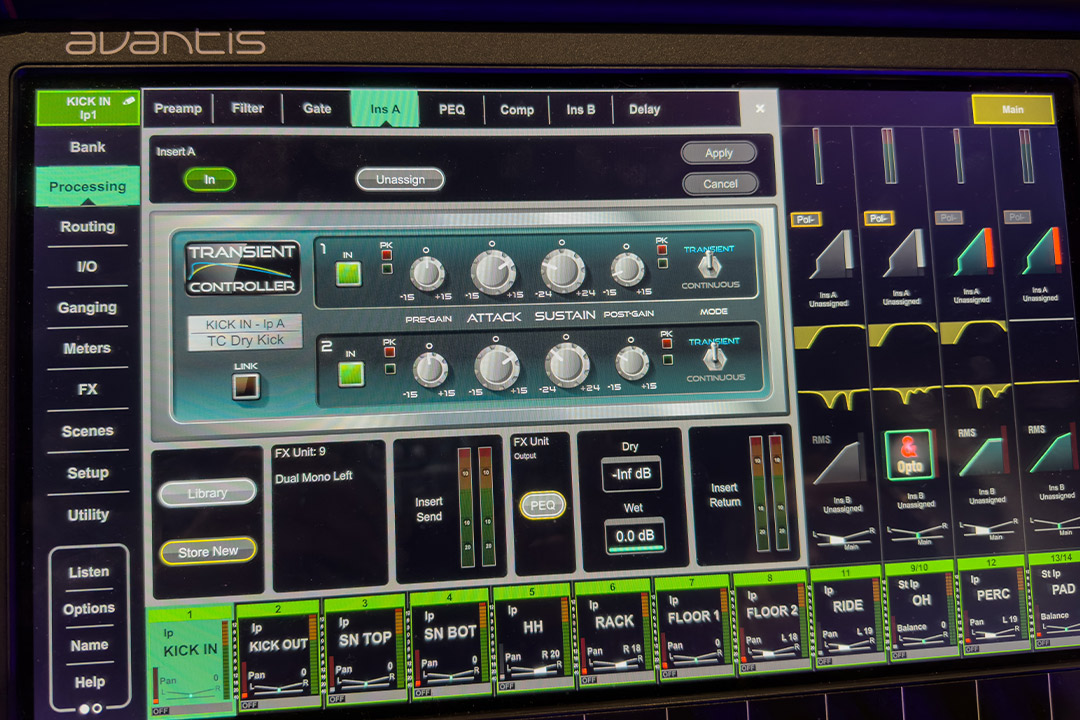Image resolution: width=1080 pixels, height=720 pixels.
Task: Open the RMS compressor graph for RIDE
Action: click(x=836, y=462)
